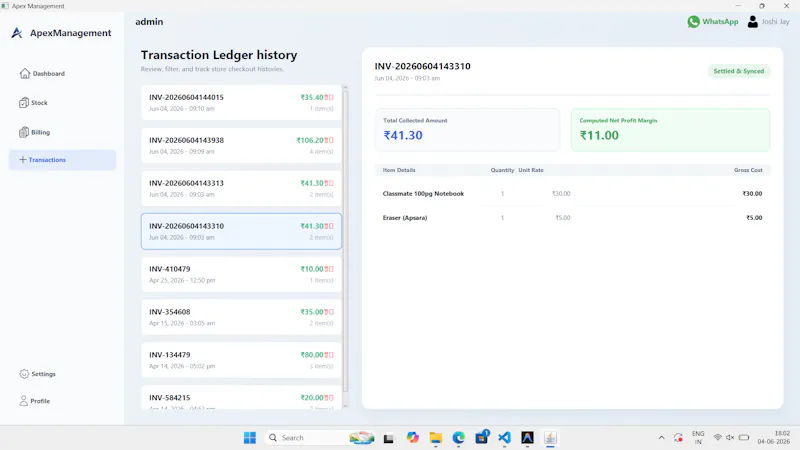The height and width of the screenshot is (450, 800).
Task: Click the ₹11.00 Computed Net Profit Margin
Action: click(599, 135)
